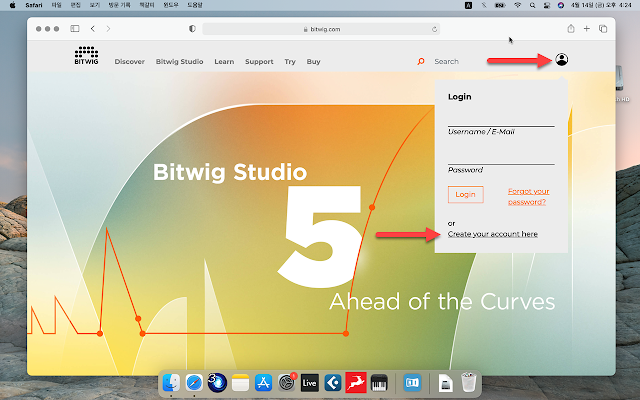
Task: Open Trash in the Dock
Action: 469,382
